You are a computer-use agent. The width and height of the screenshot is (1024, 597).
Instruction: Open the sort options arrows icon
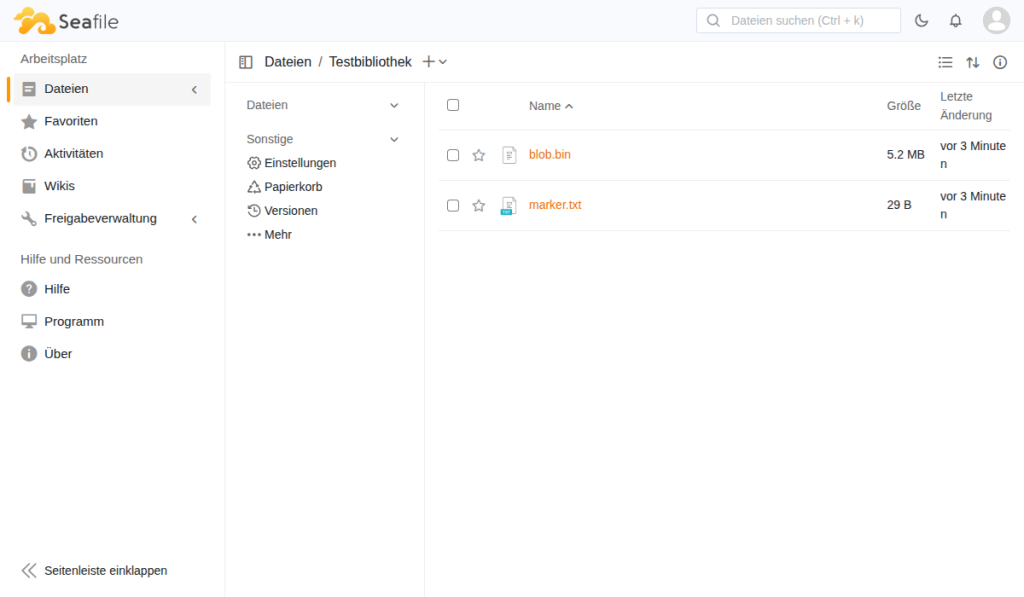(972, 62)
